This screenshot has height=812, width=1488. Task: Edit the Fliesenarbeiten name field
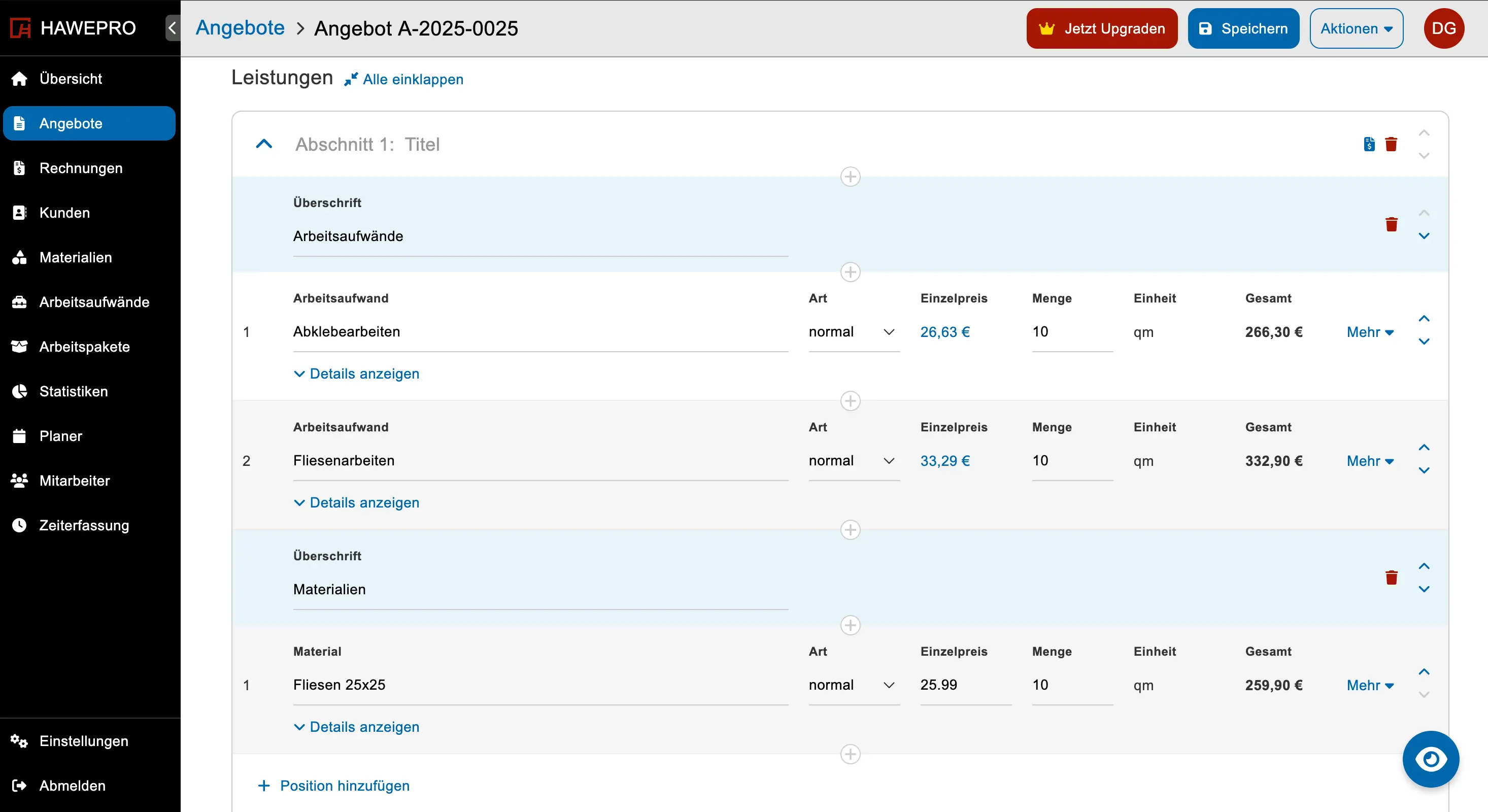pyautogui.click(x=540, y=461)
